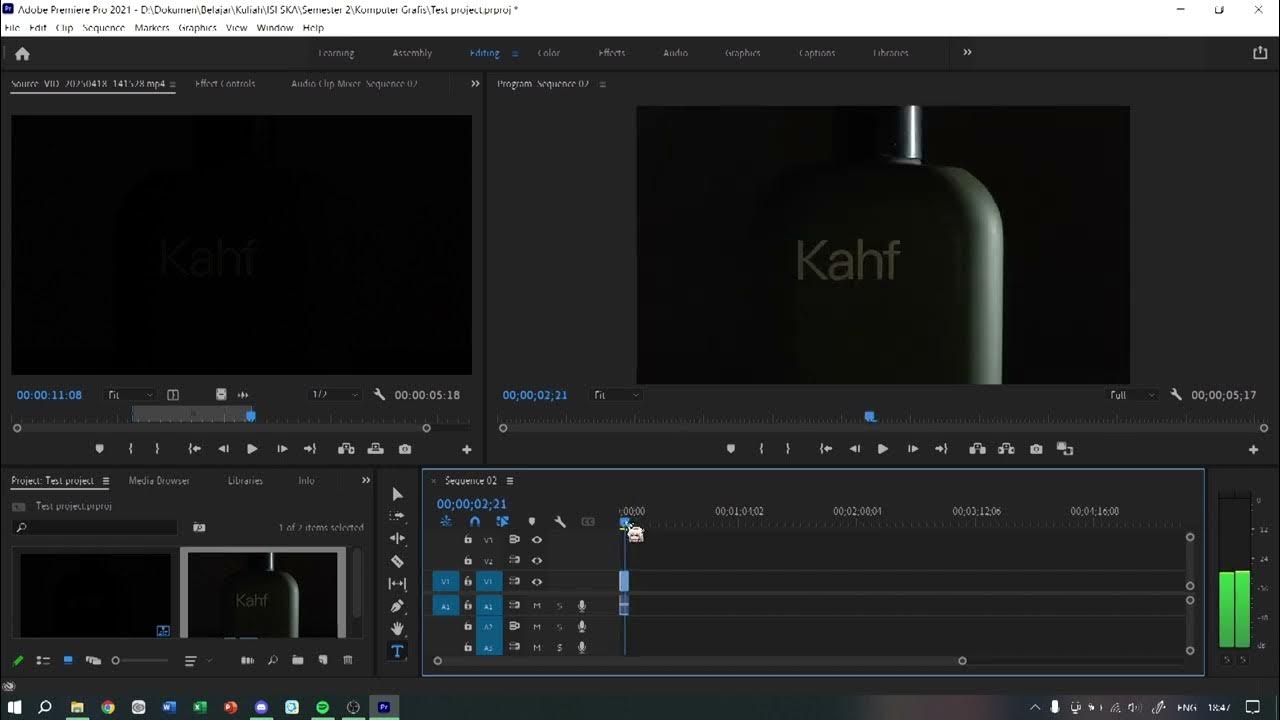Open Sort Icons dropdown in Project panel
Viewport: 1280px width, 720px height.
coord(198,660)
